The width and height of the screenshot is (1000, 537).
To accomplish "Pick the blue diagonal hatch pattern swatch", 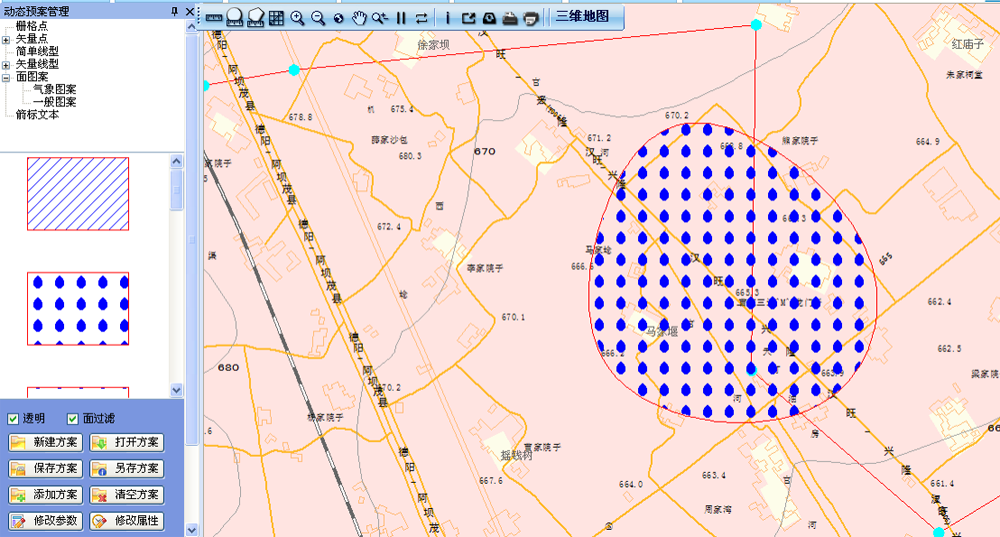I will coord(78,194).
